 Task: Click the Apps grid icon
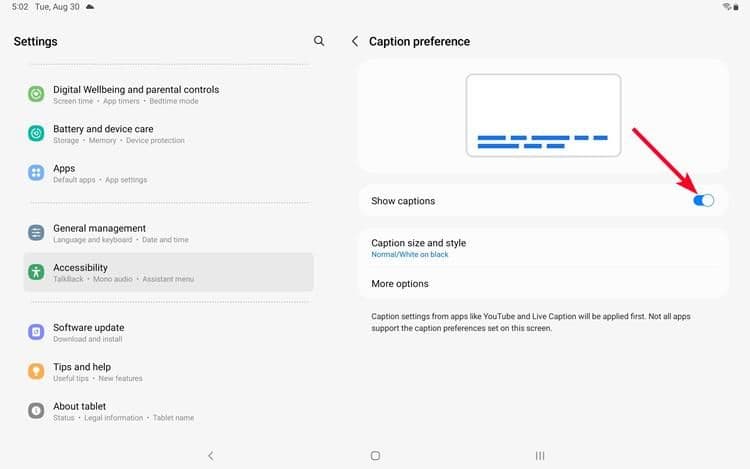pyautogui.click(x=36, y=173)
